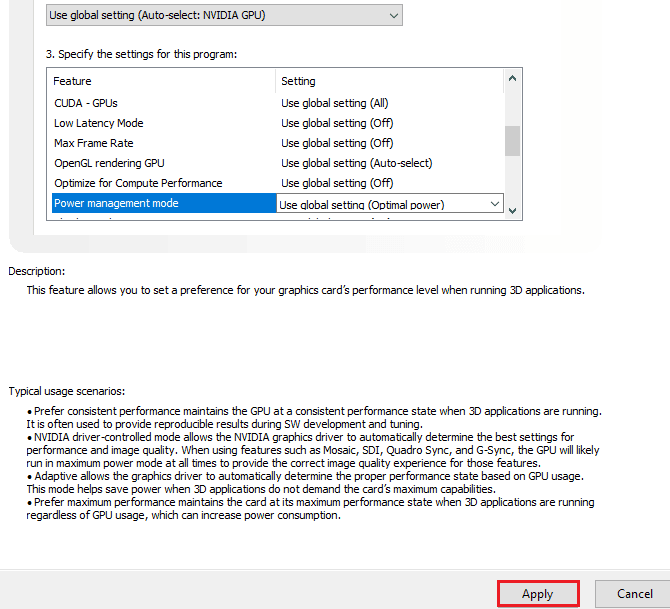
Task: Select the OpenGL rendering GPU row
Action: pyautogui.click(x=278, y=163)
